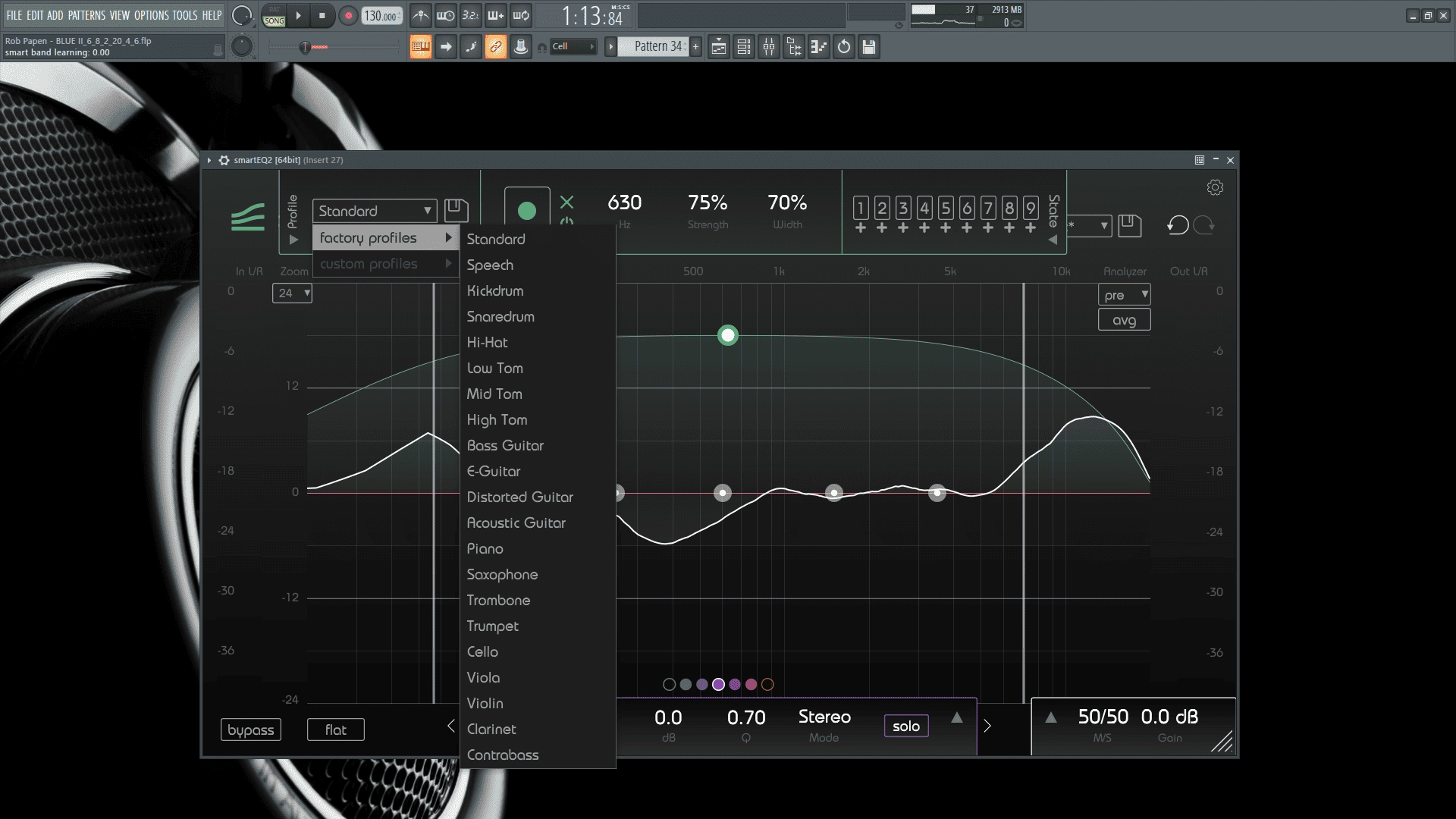Select state slot 9
The image size is (1456, 819).
click(1031, 208)
